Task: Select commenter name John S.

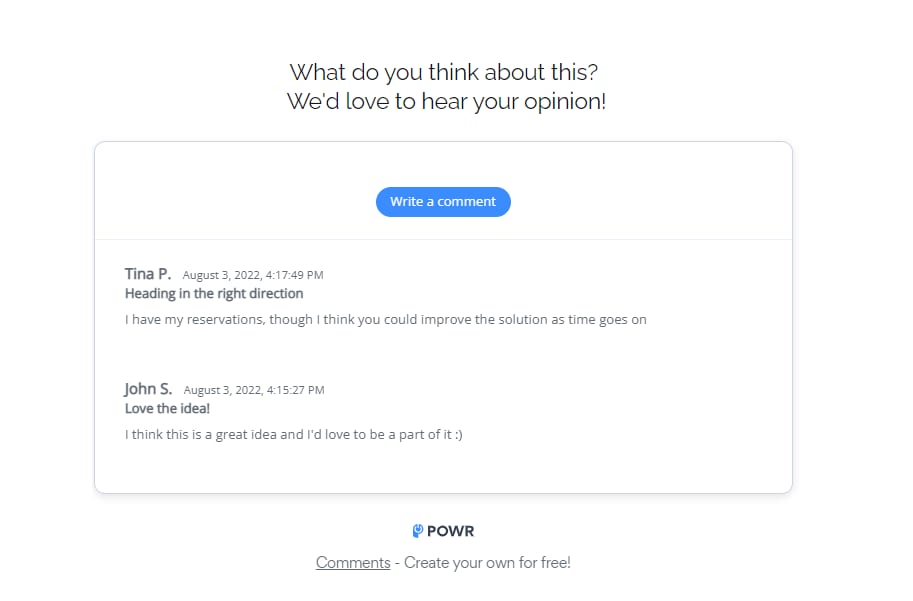Action: click(147, 389)
